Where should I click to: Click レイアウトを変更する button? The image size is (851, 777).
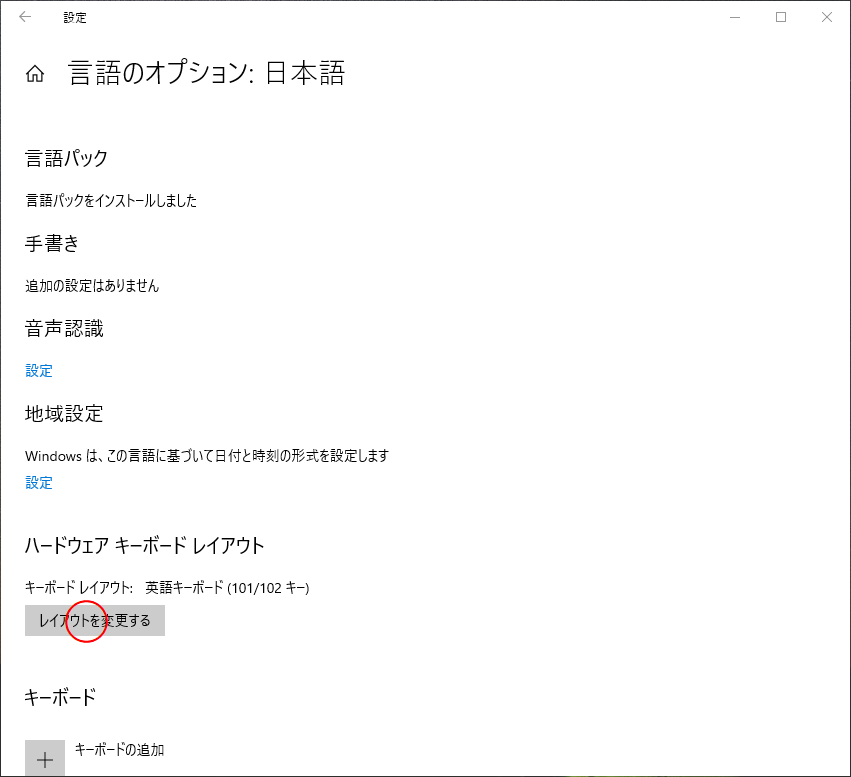94,620
